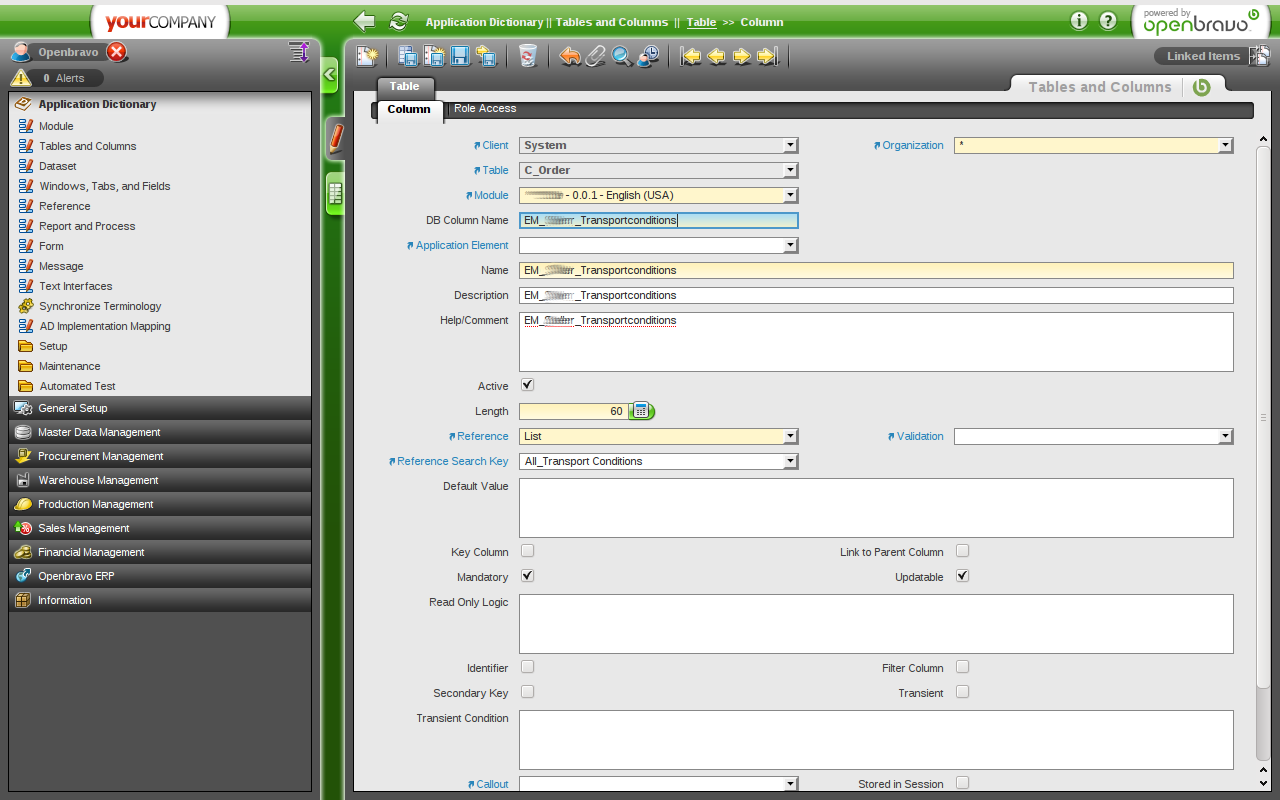
Task: Click the Search magnifier icon in toolbar
Action: 622,56
